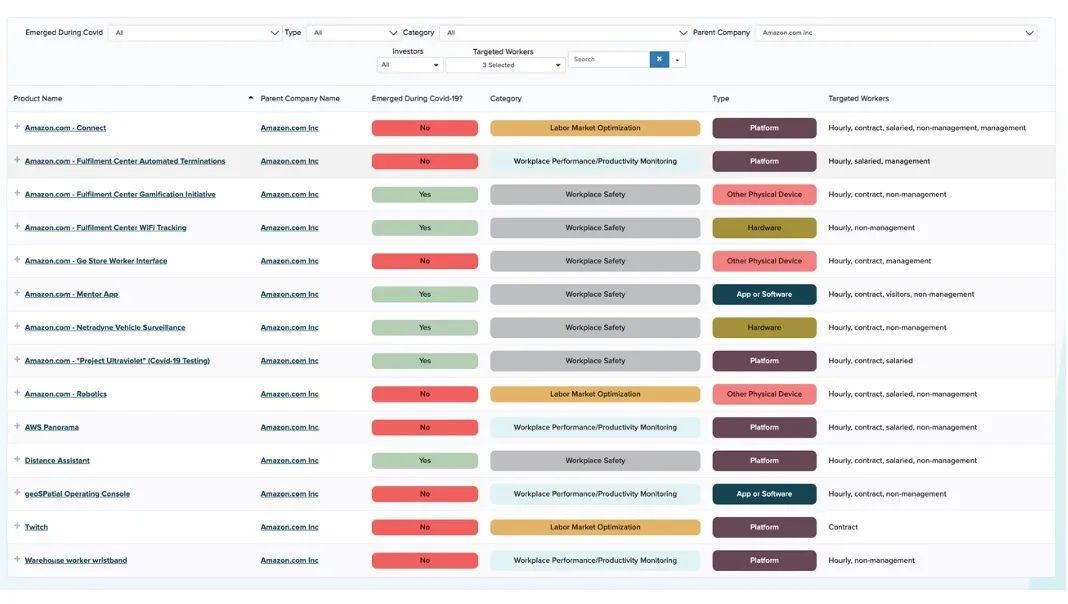Expand the Amazon.com - Connect row
The height and width of the screenshot is (604, 1068).
17,127
